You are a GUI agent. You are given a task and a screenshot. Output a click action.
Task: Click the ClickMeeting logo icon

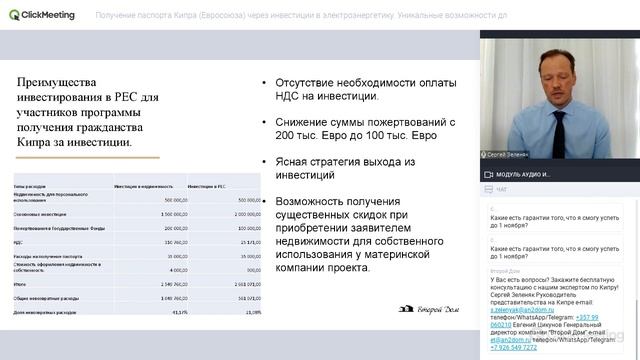pos(14,15)
